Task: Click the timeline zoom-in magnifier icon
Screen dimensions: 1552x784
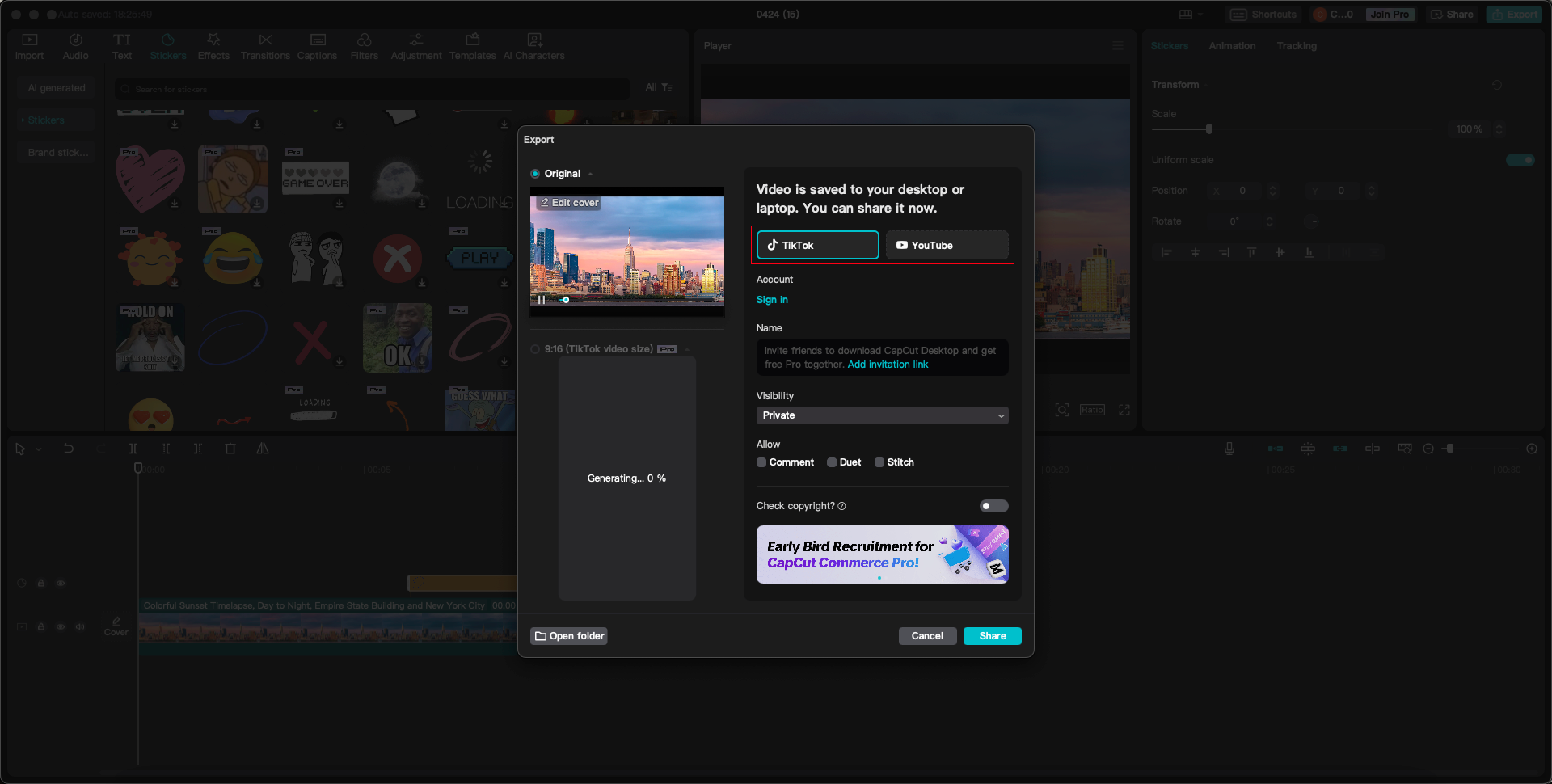Action: (x=1532, y=449)
